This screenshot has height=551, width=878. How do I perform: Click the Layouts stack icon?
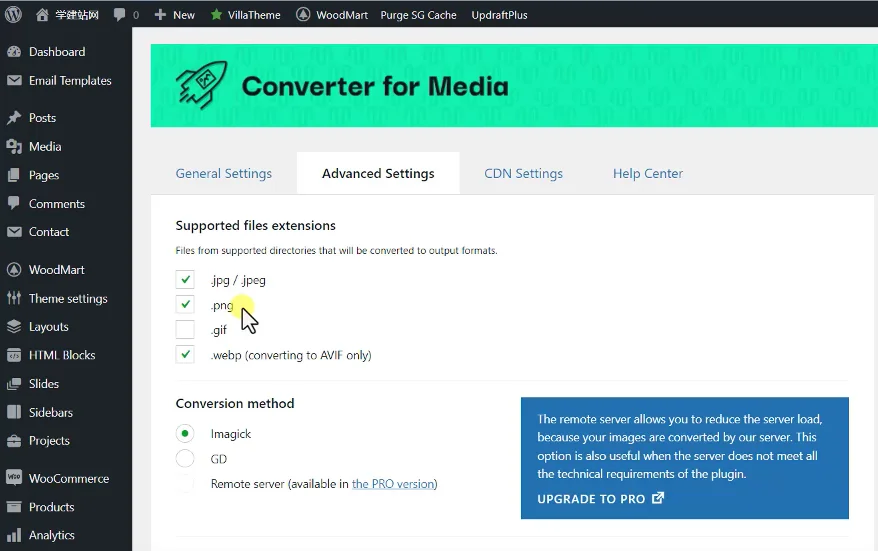tap(14, 326)
